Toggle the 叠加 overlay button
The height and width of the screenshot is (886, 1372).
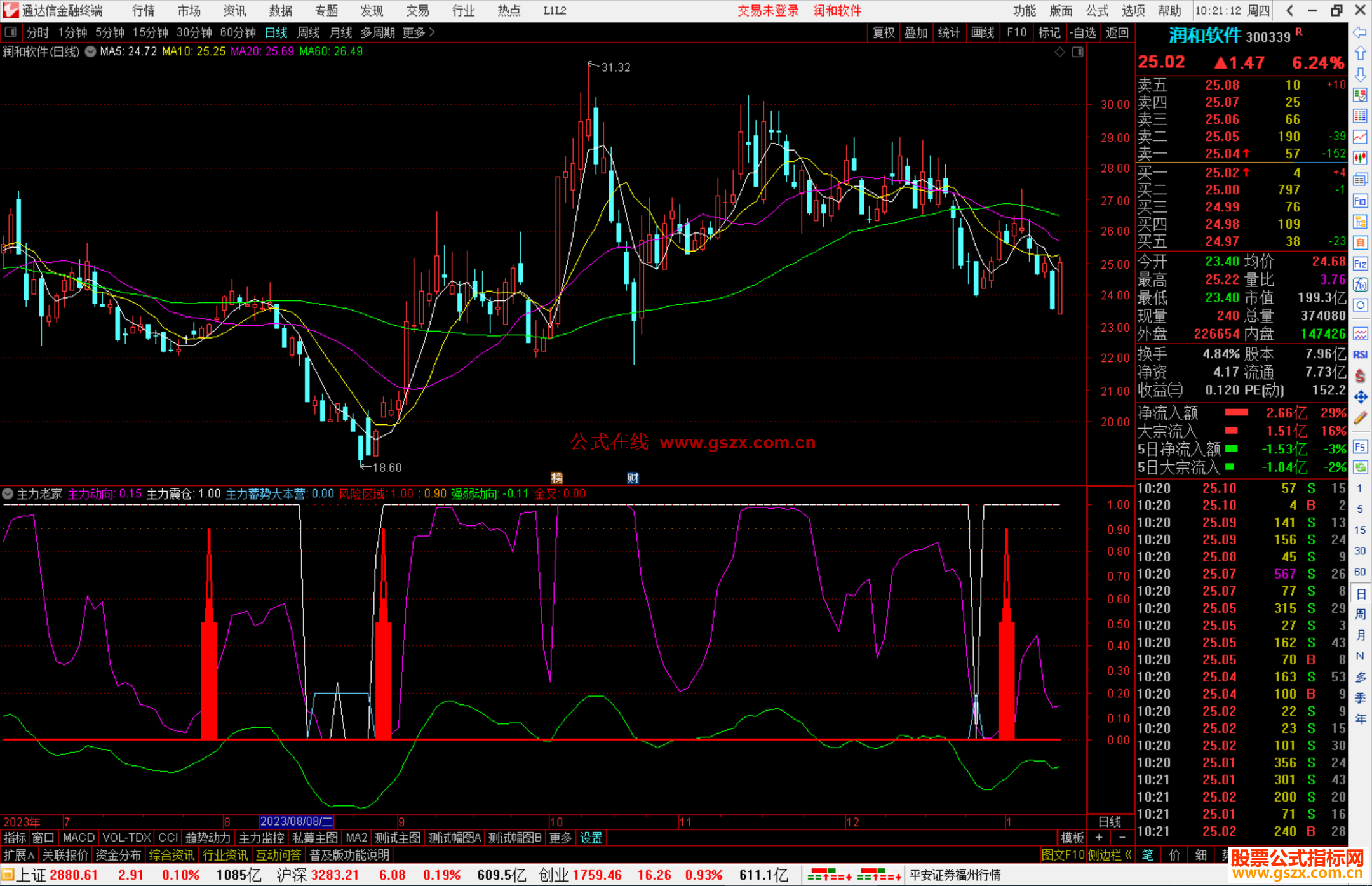pos(916,32)
